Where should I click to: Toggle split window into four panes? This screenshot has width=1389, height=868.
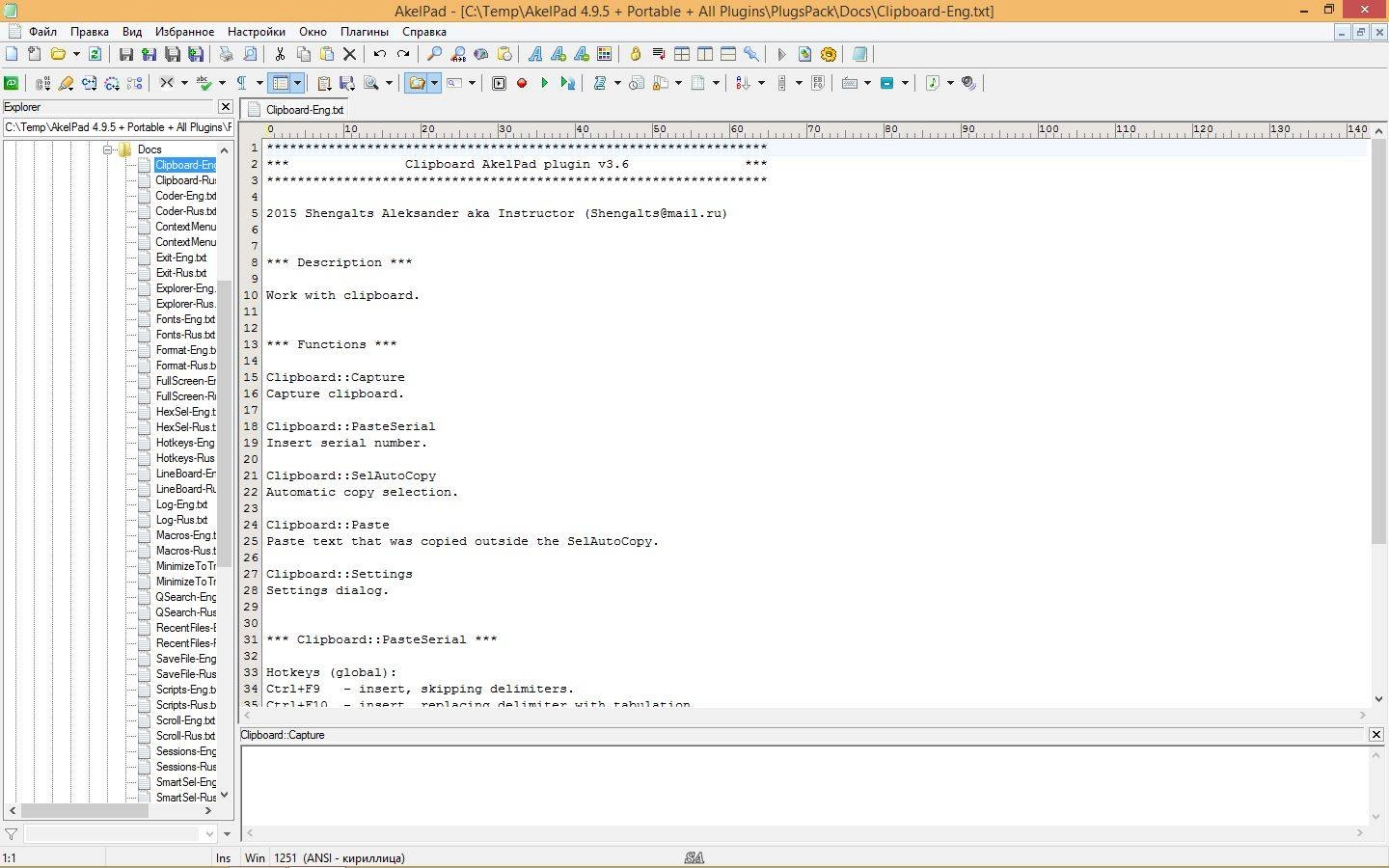[x=682, y=54]
